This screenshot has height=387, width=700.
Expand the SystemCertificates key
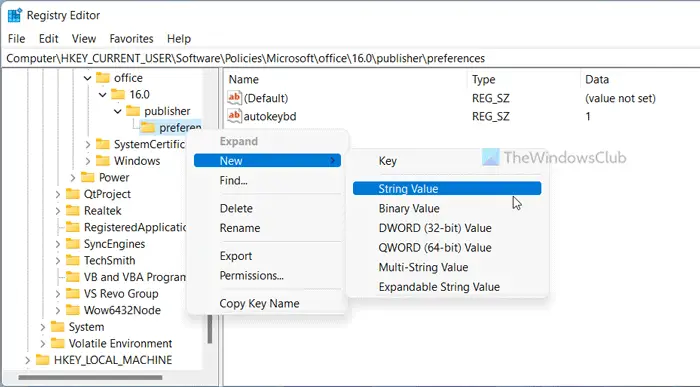[88, 144]
